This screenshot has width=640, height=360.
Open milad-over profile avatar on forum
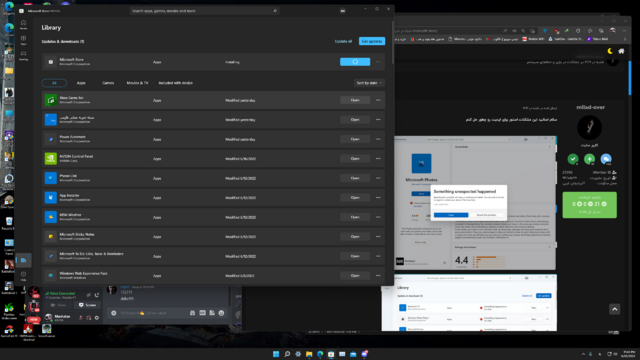589,128
